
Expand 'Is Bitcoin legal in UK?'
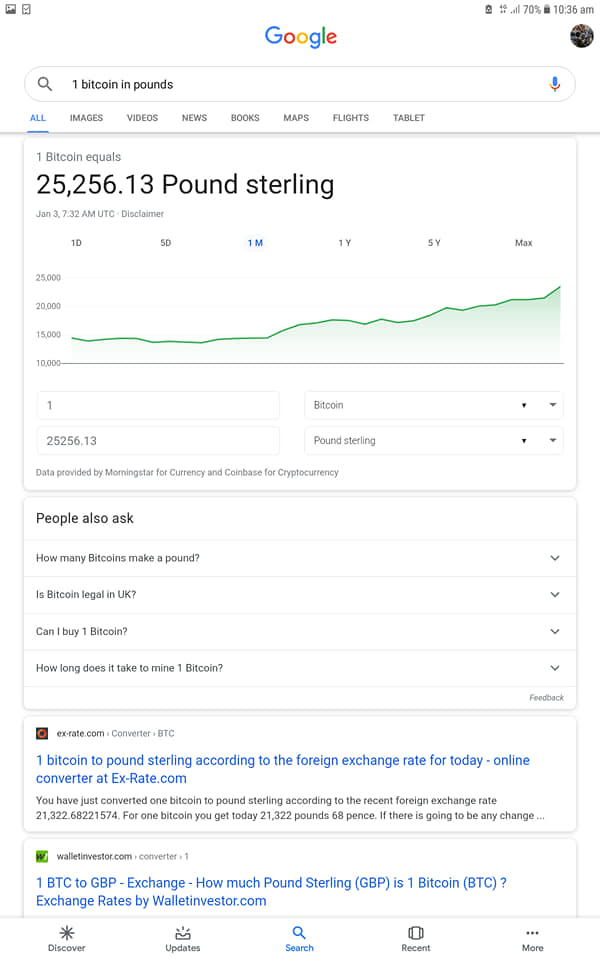[x=299, y=594]
